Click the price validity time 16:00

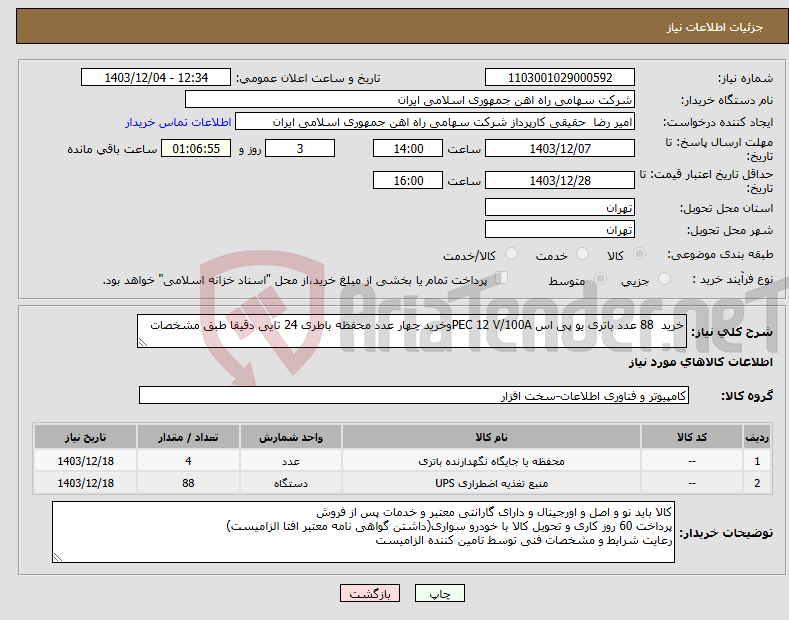pyautogui.click(x=408, y=180)
